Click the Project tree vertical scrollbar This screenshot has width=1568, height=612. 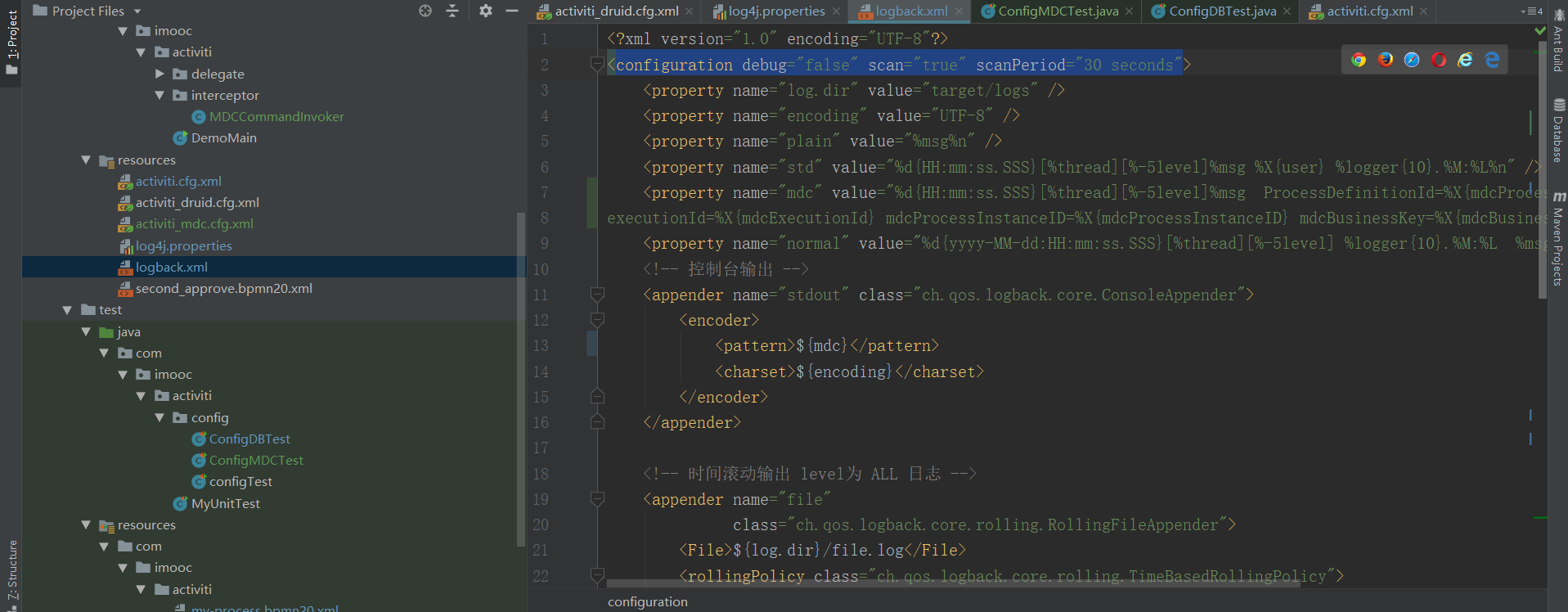[x=521, y=379]
